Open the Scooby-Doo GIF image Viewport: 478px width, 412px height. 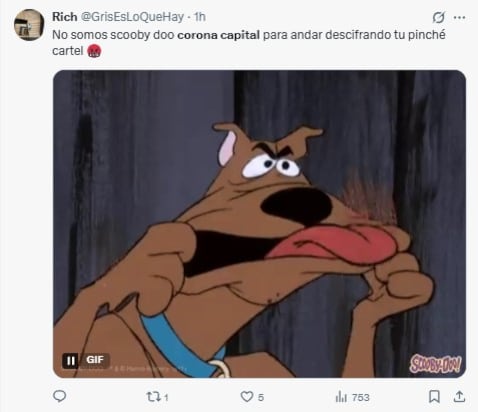point(259,224)
